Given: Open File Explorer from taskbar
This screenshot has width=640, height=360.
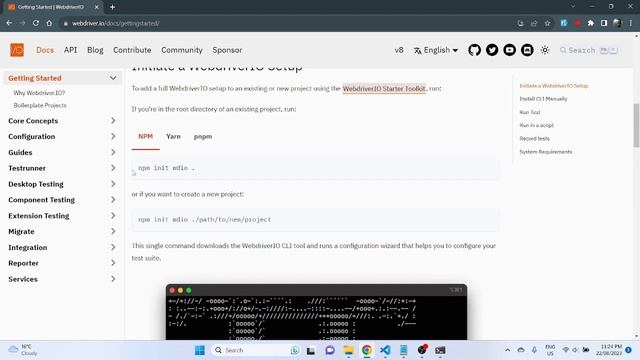Looking at the screenshot, I should point(348,350).
